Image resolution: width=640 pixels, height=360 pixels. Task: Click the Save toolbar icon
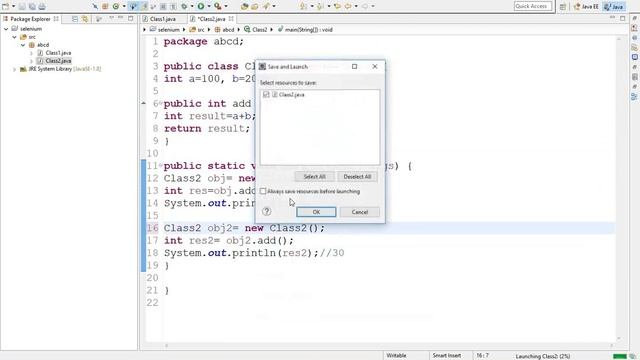click(x=22, y=6)
